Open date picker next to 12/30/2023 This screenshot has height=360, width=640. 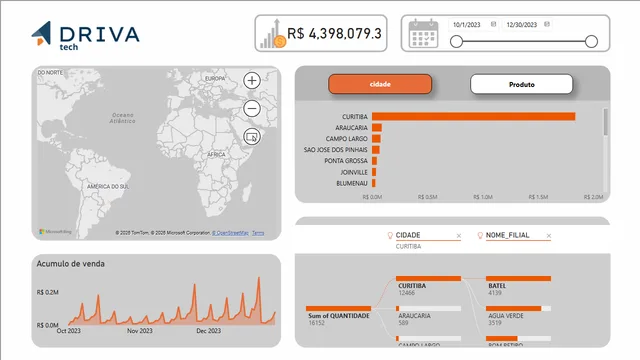[547, 24]
